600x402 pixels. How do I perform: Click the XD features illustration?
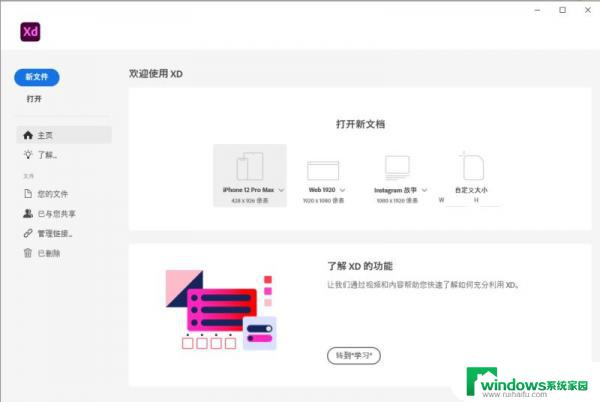pyautogui.click(x=221, y=310)
